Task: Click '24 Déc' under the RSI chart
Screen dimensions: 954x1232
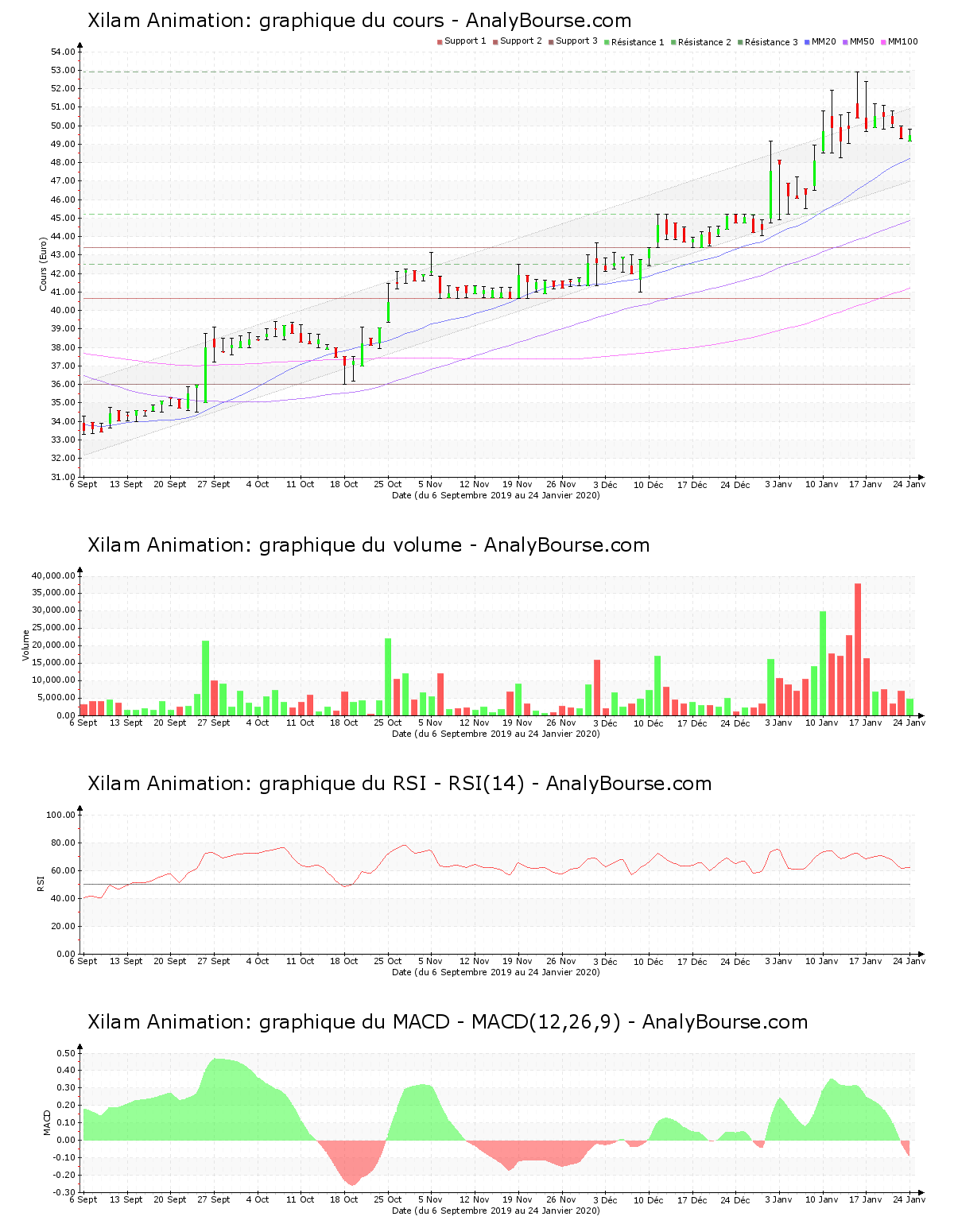Action: click(x=735, y=961)
